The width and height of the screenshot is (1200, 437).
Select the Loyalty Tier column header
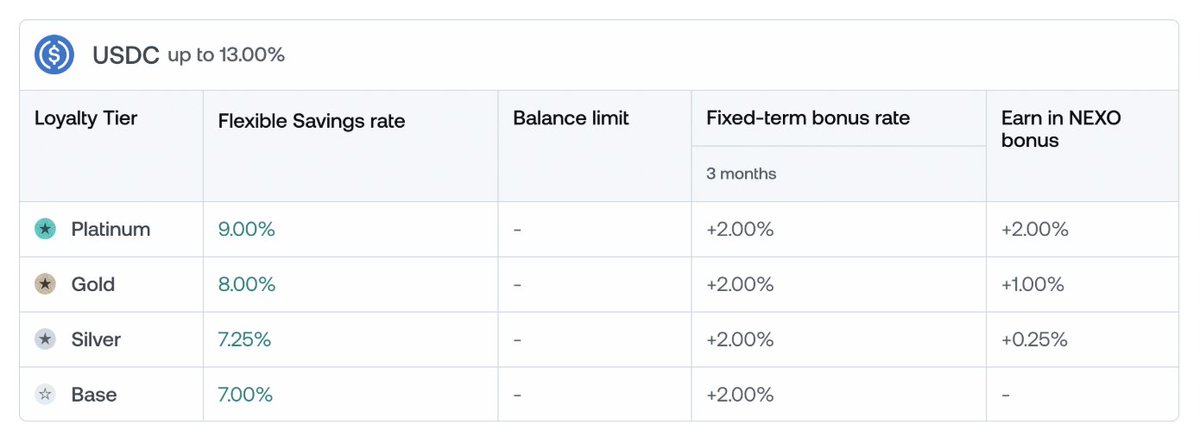click(x=86, y=119)
